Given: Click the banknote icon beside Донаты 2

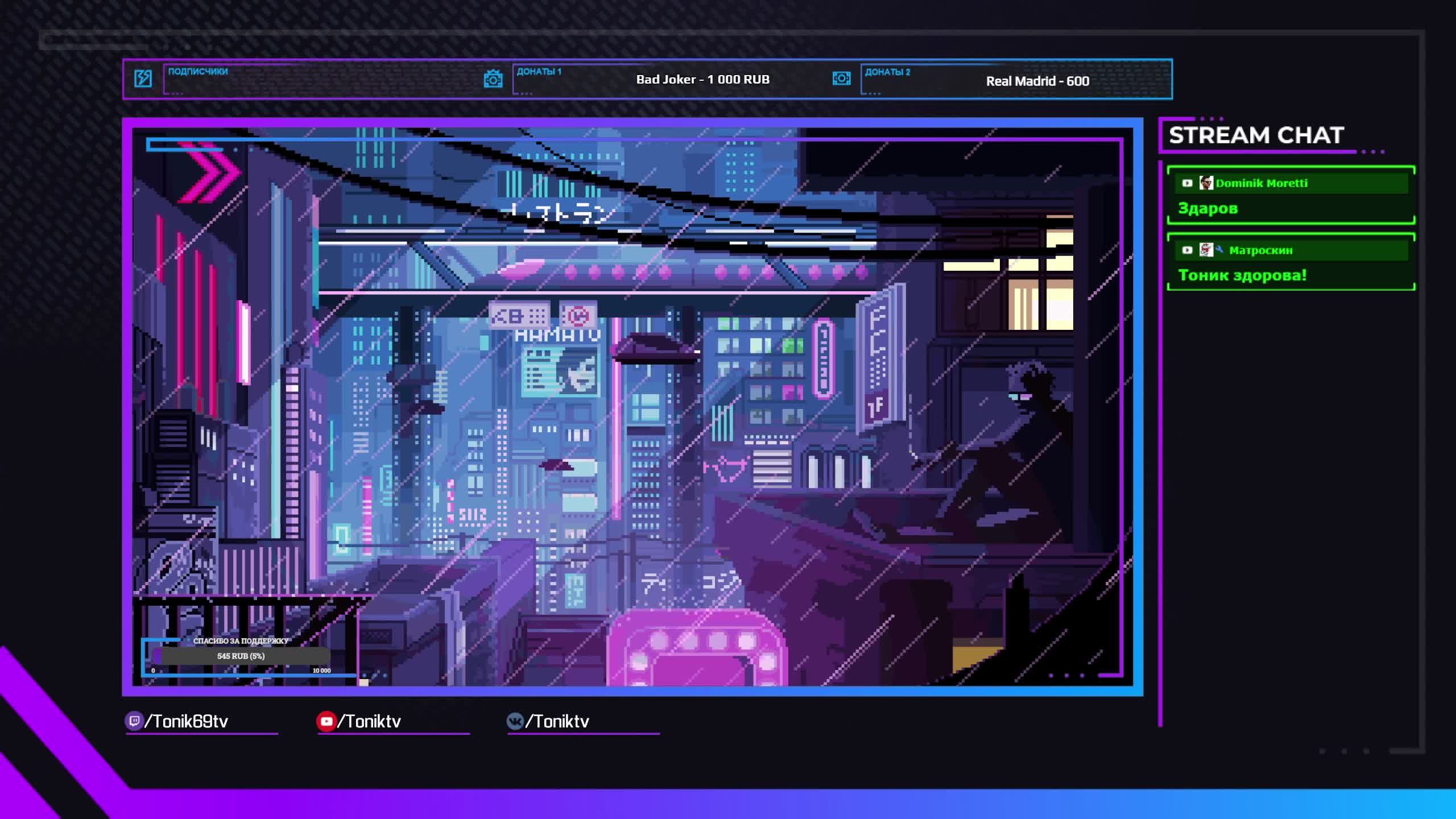Looking at the screenshot, I should tap(841, 78).
